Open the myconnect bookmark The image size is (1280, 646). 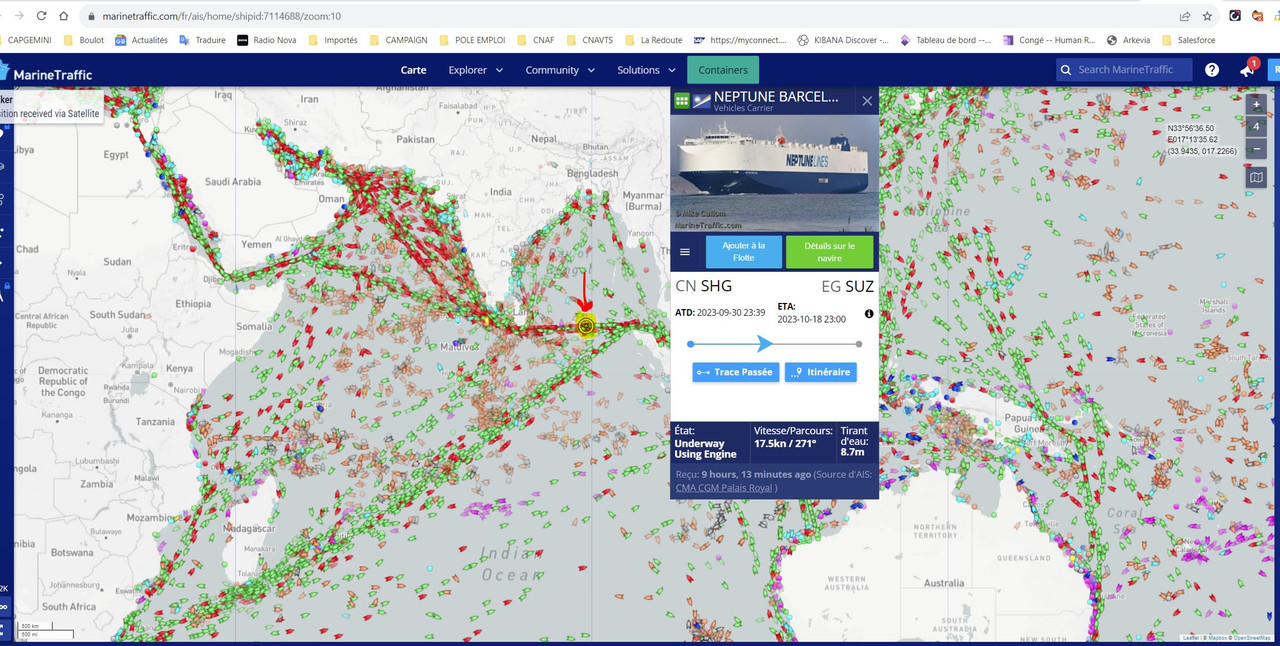(x=740, y=40)
